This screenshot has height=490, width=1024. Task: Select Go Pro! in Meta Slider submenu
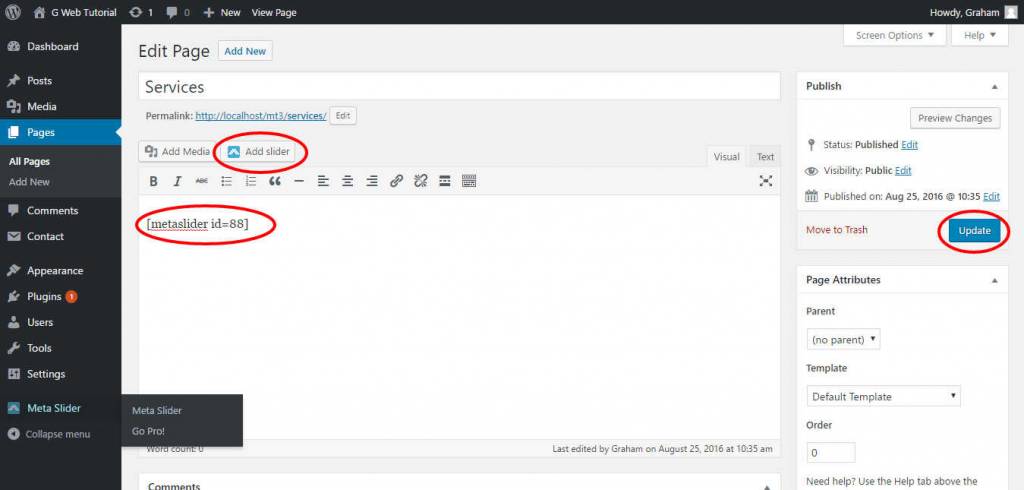[148, 431]
